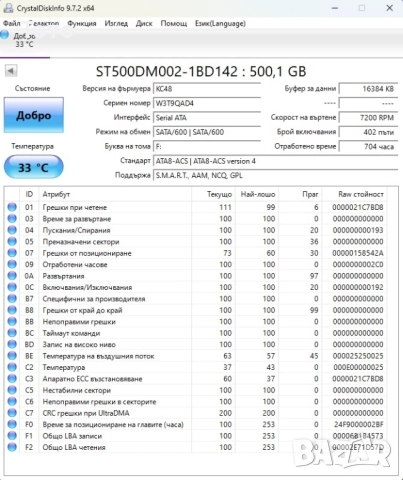The height and width of the screenshot is (480, 403).
Task: Click the app icon in title bar
Action: pyautogui.click(x=8, y=8)
